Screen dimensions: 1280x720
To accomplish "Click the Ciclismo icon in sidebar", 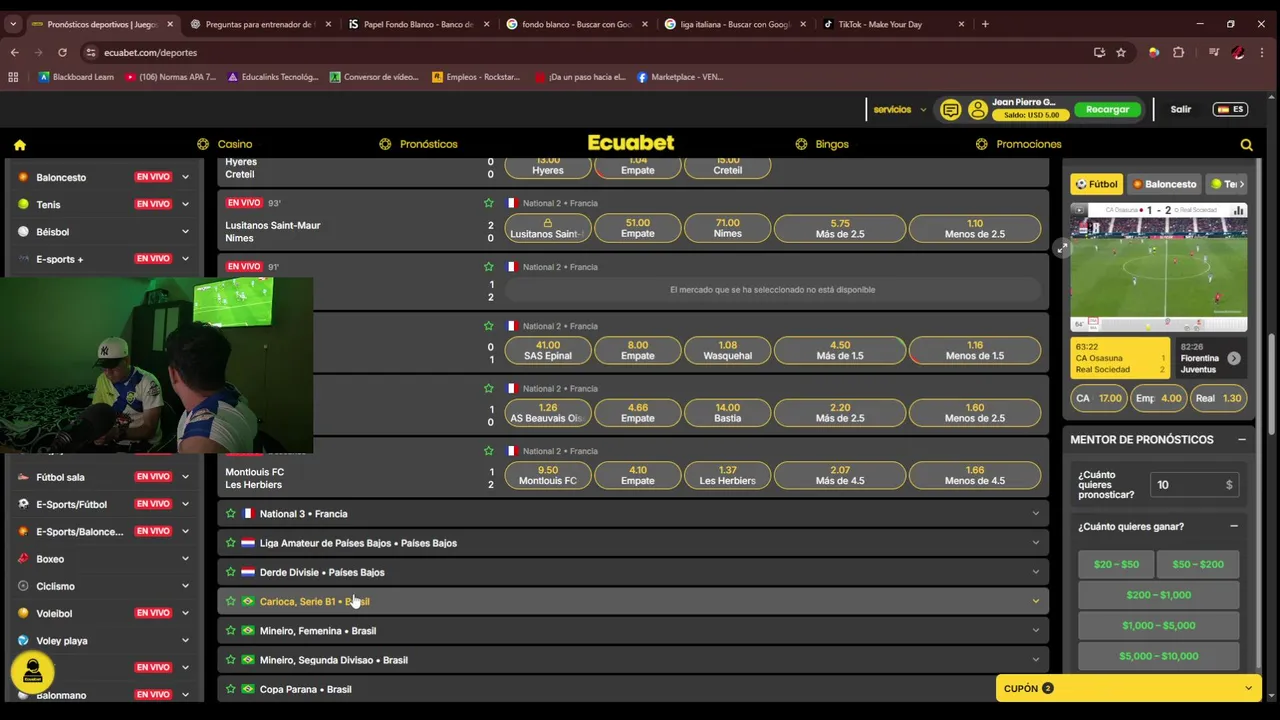I will [x=23, y=586].
